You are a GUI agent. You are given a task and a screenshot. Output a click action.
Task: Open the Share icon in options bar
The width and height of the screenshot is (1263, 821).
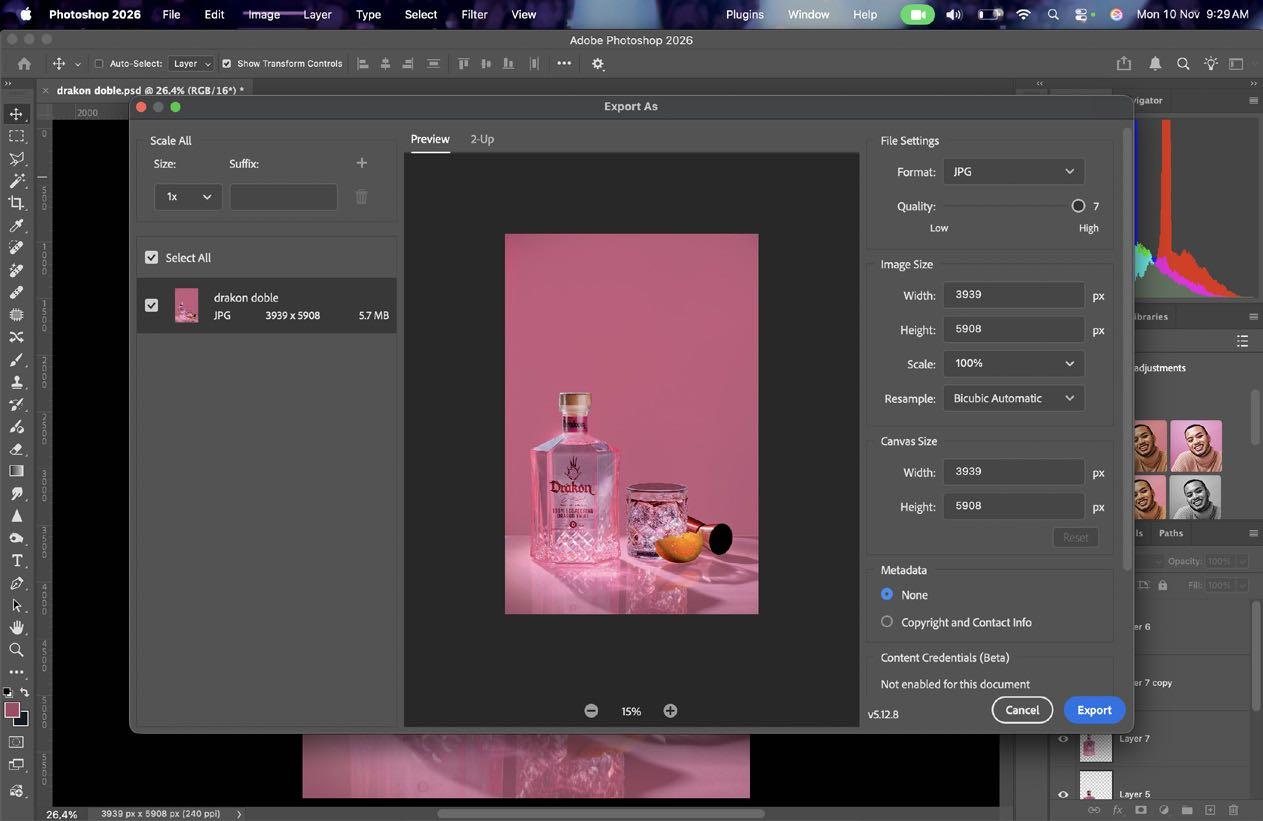click(1124, 63)
